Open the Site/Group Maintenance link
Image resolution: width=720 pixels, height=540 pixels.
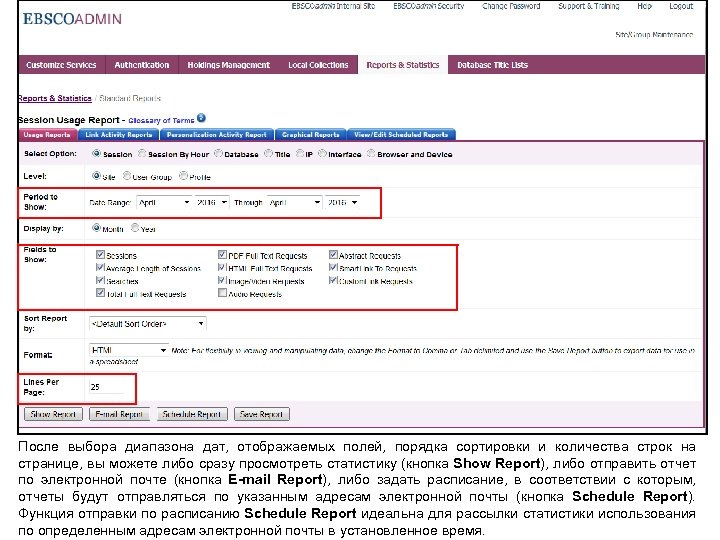coord(654,34)
